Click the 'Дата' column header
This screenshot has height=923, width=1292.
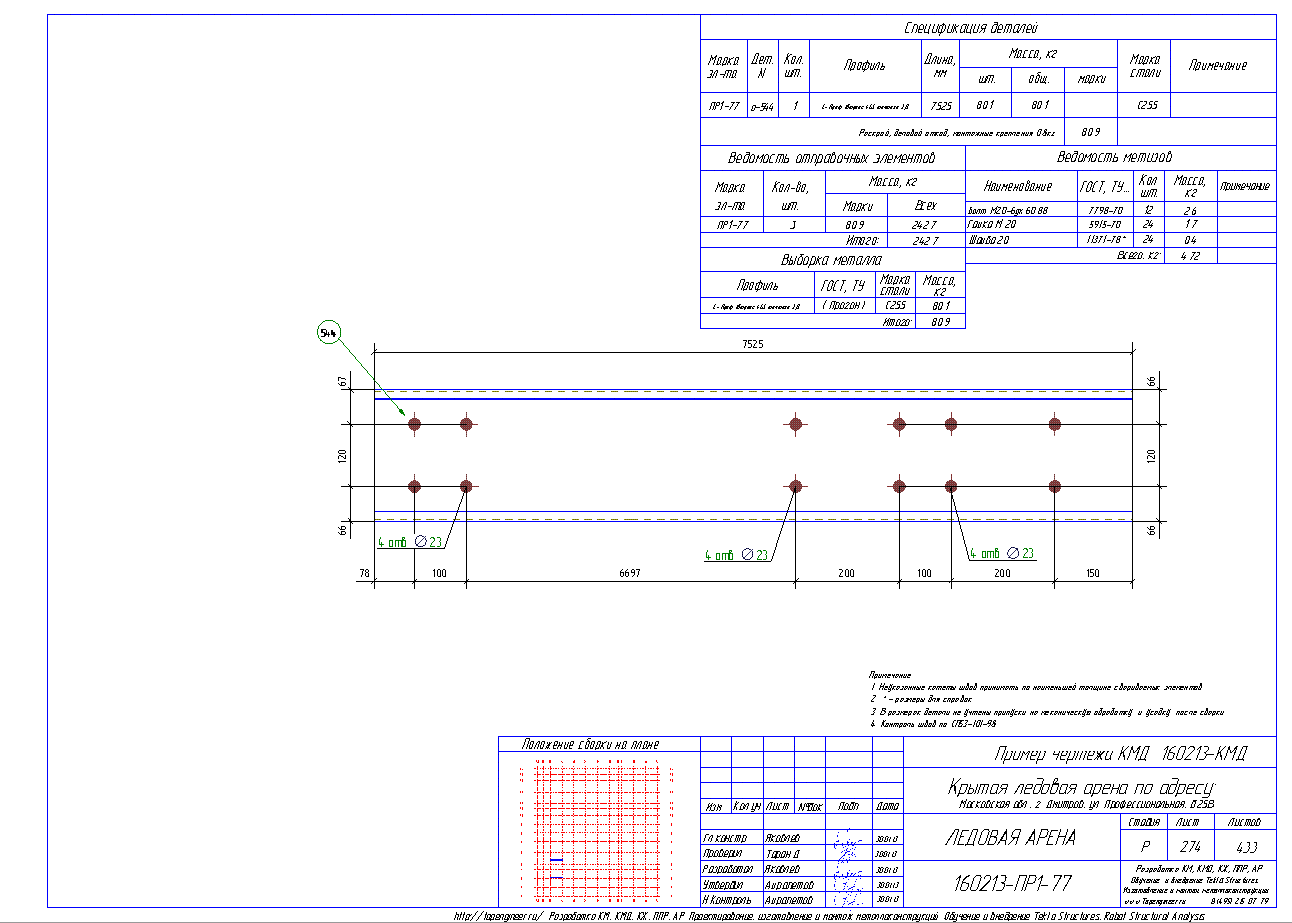click(887, 806)
